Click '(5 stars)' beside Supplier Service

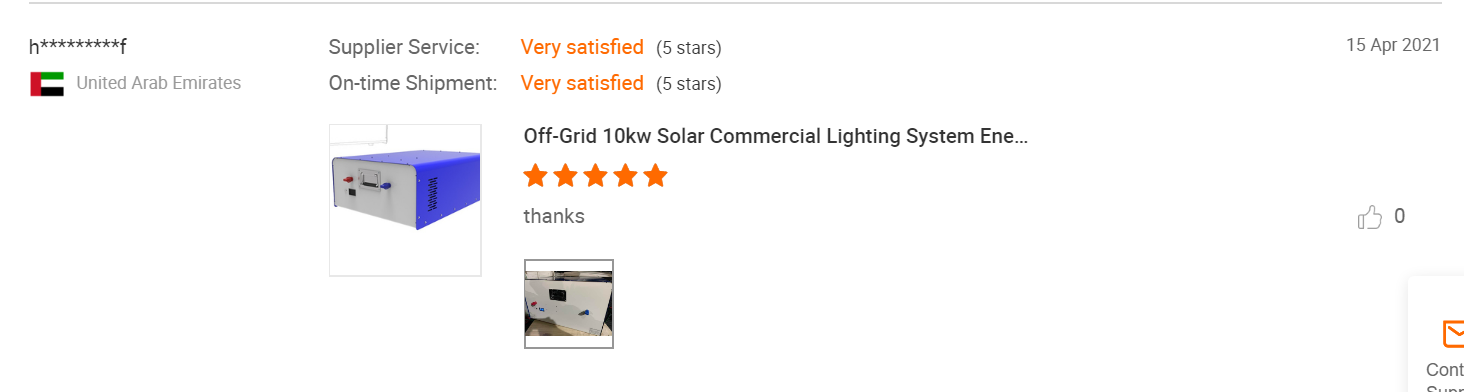tap(689, 48)
